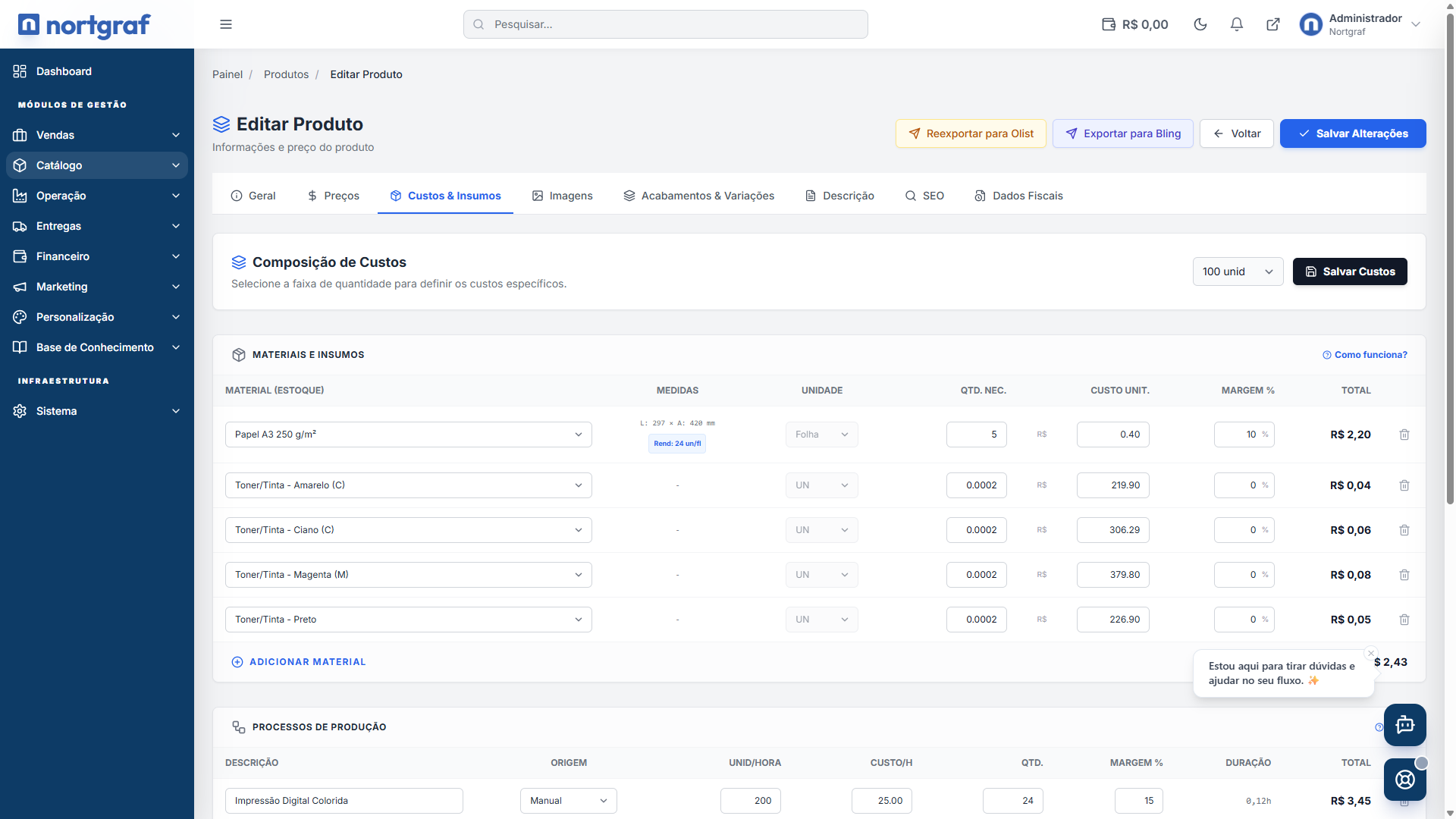
Task: Open the Como funciona? help link
Action: (1365, 355)
